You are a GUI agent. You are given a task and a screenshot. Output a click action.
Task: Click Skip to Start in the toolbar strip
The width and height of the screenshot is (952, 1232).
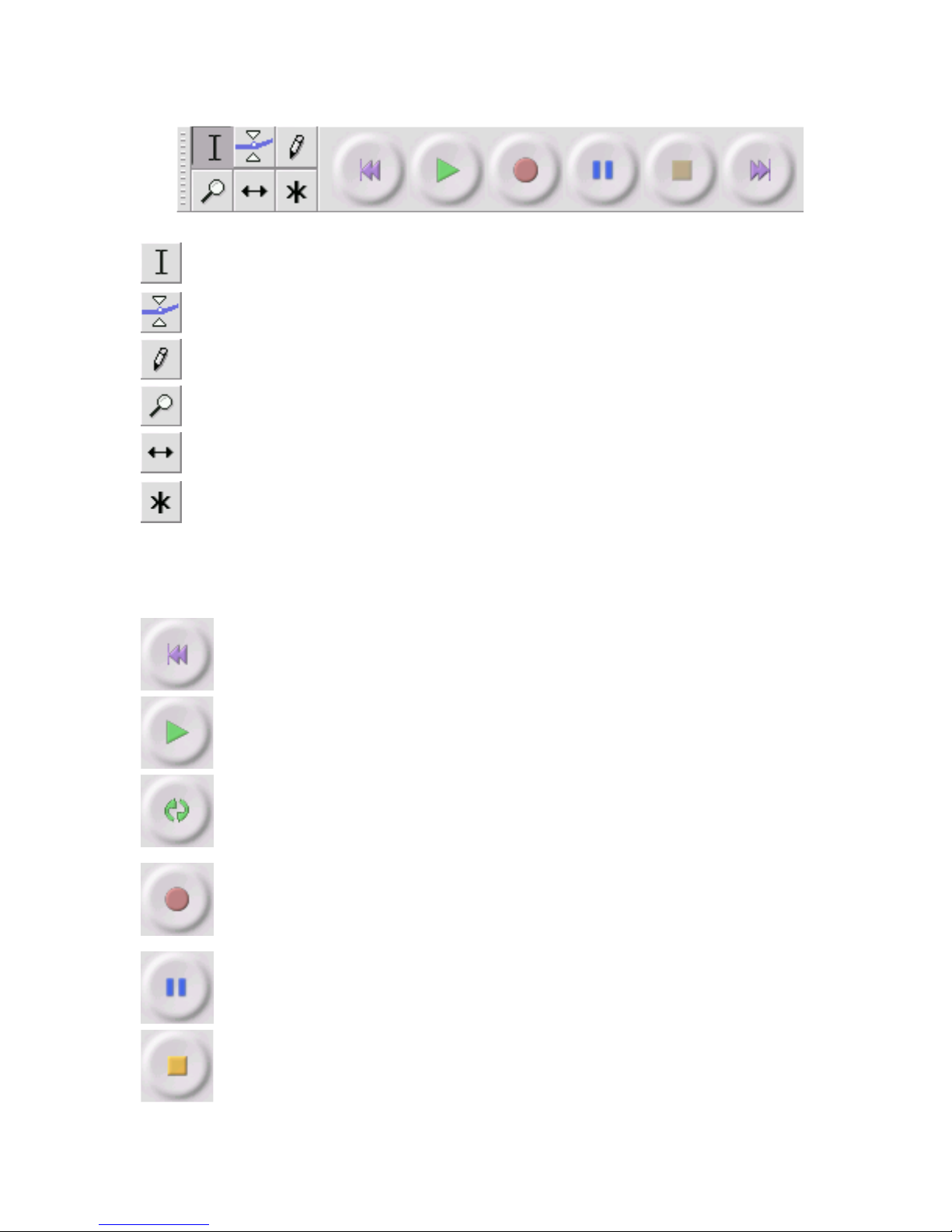(x=369, y=169)
